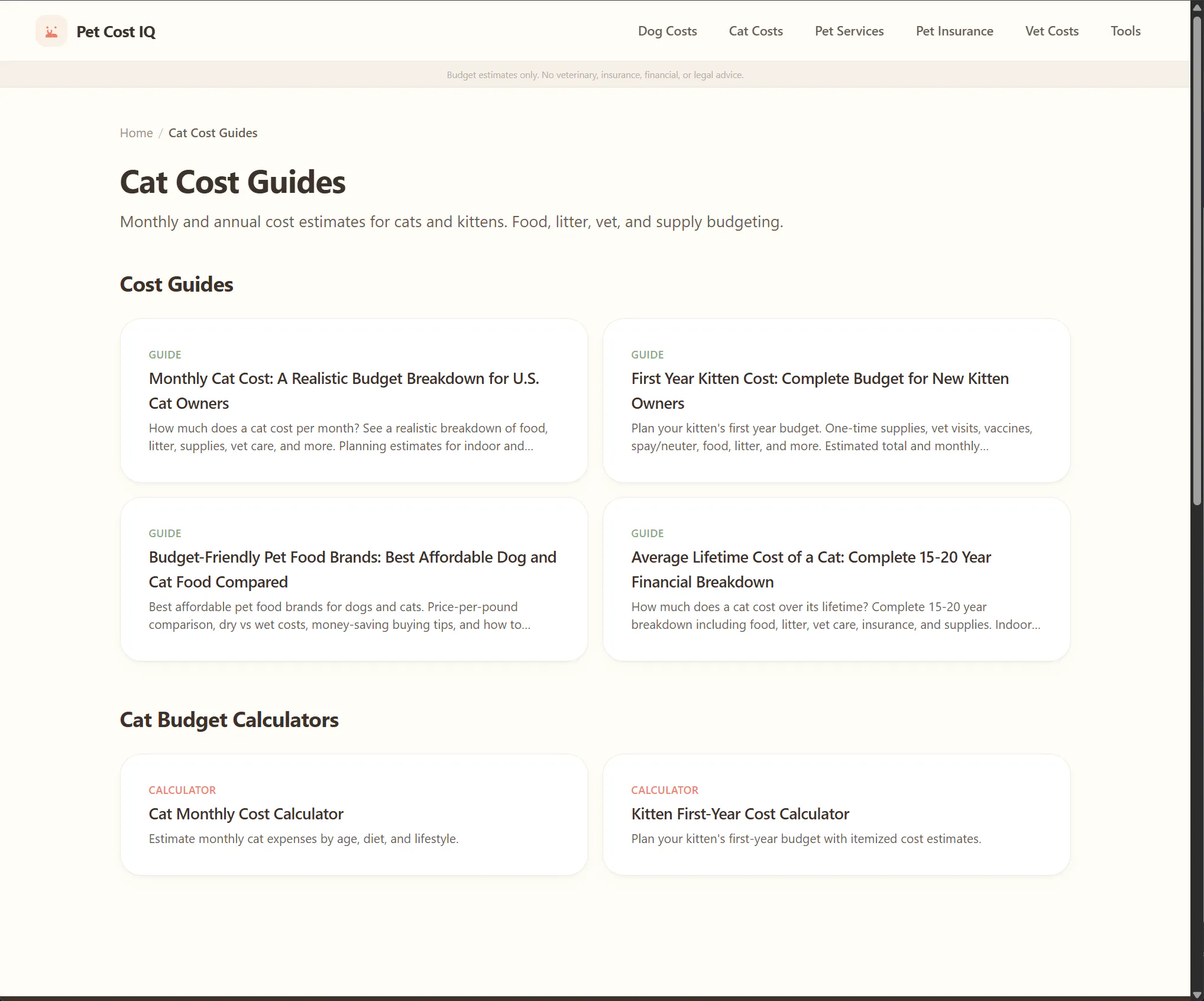This screenshot has height=1001, width=1204.
Task: Click the scrollbar down arrow
Action: coord(1197,994)
